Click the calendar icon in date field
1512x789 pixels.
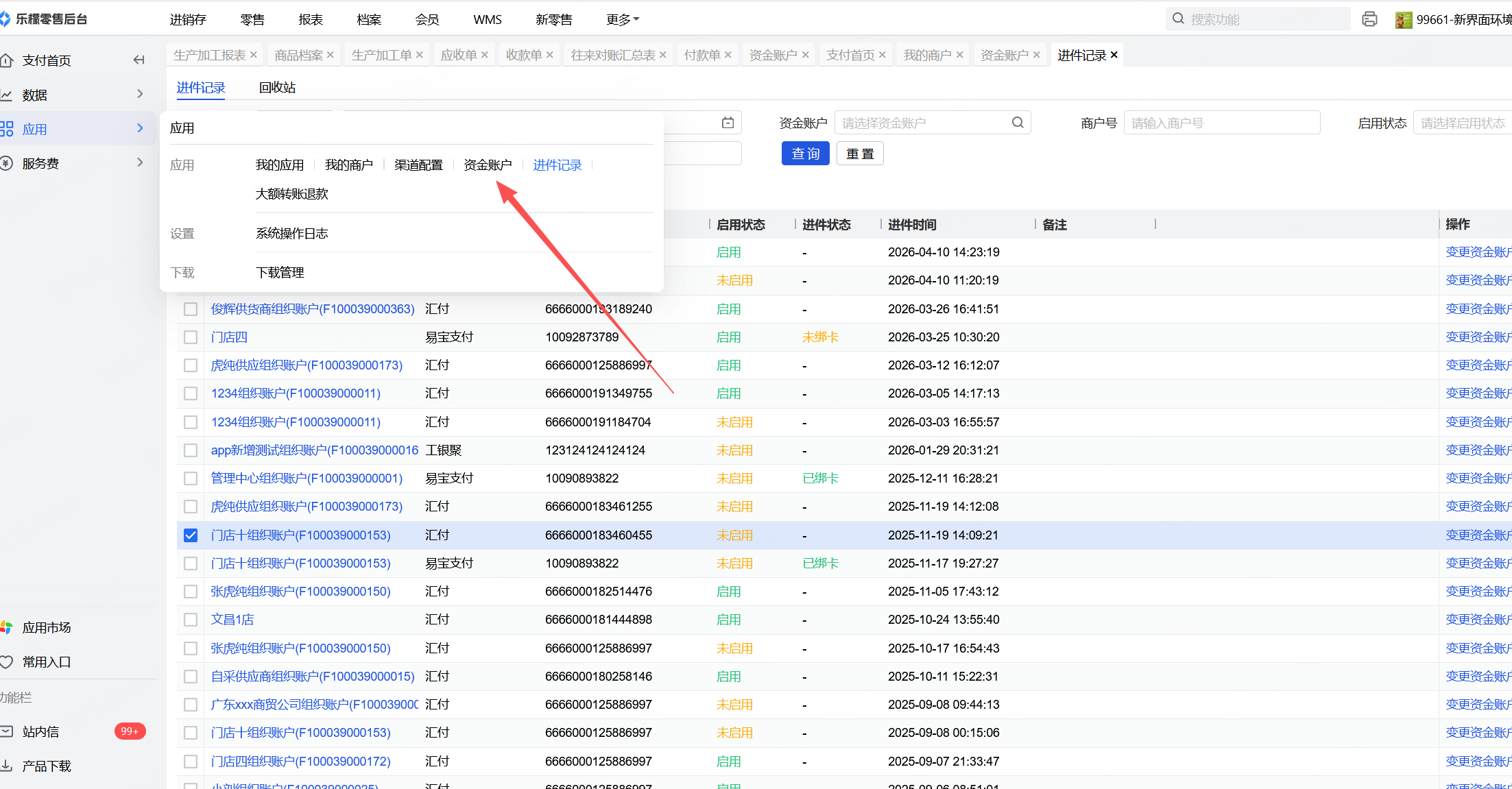[x=728, y=123]
